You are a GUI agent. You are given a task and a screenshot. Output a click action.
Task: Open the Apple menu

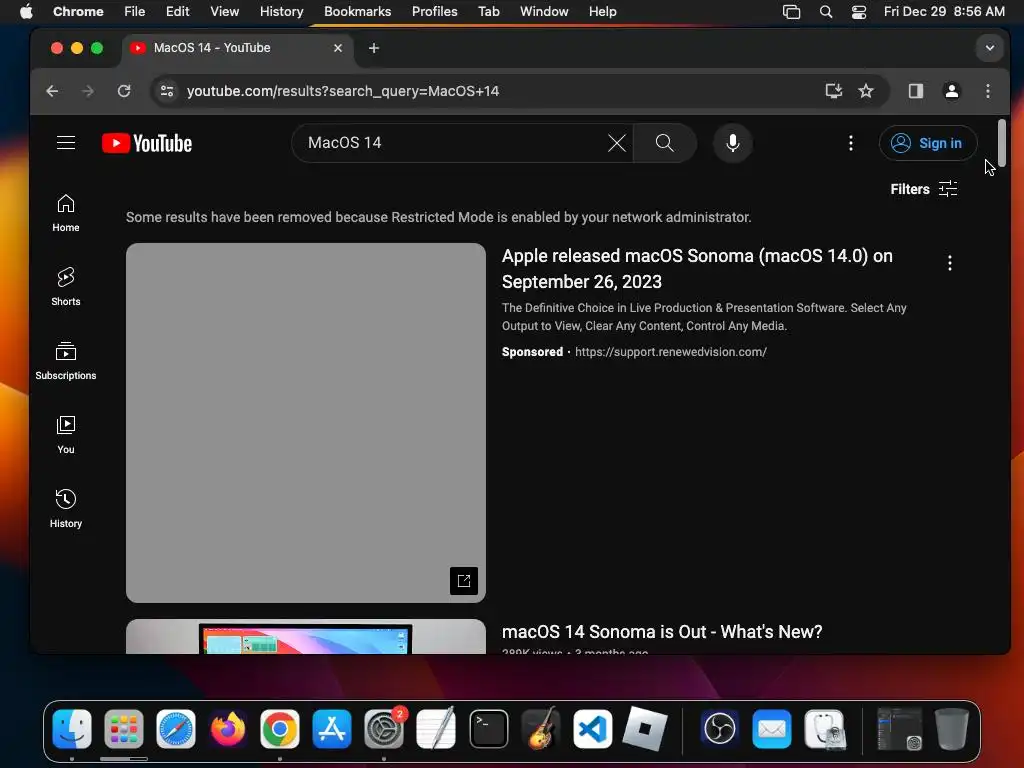coord(25,12)
